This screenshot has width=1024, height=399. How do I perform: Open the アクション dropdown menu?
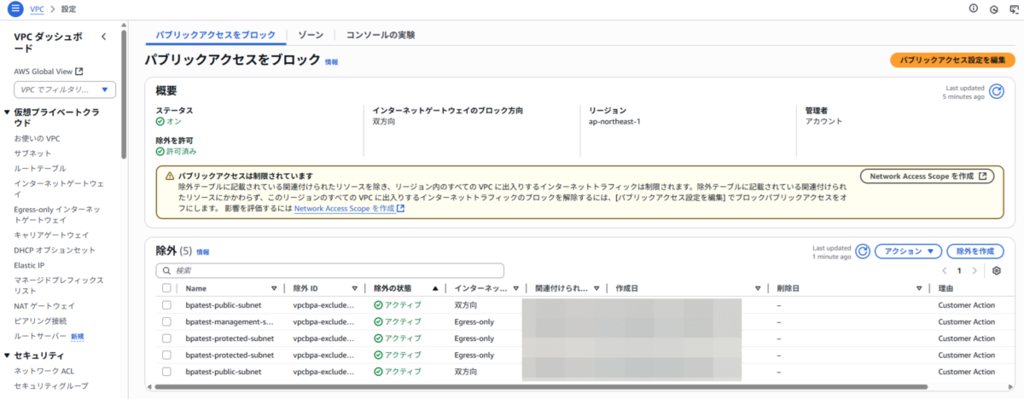(x=908, y=251)
